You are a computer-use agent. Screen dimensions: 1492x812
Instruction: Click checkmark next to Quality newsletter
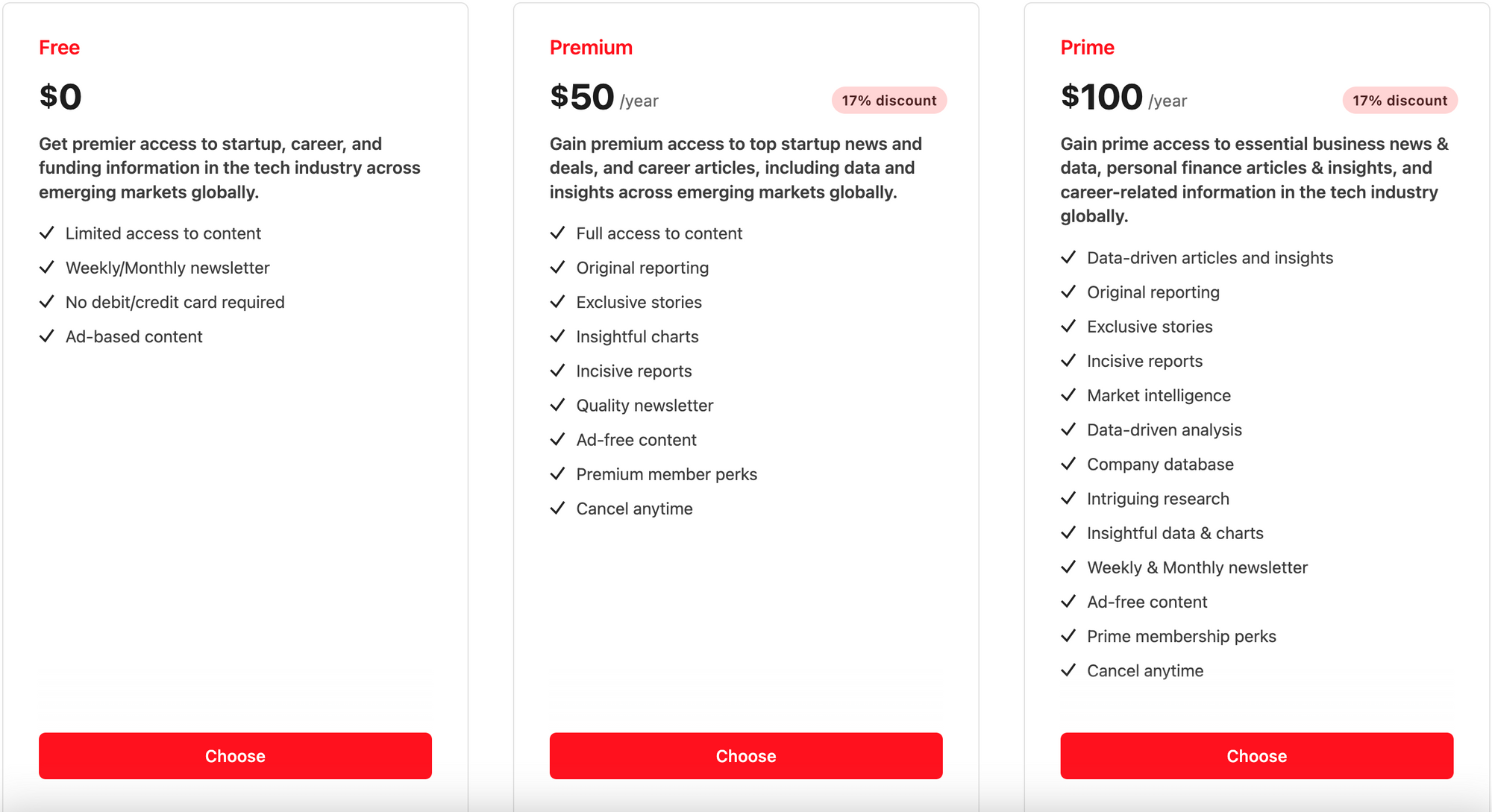(x=557, y=405)
